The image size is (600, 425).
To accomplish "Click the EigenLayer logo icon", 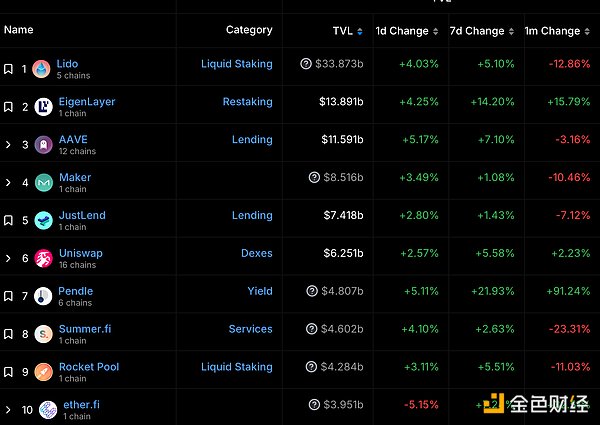I will click(x=44, y=107).
